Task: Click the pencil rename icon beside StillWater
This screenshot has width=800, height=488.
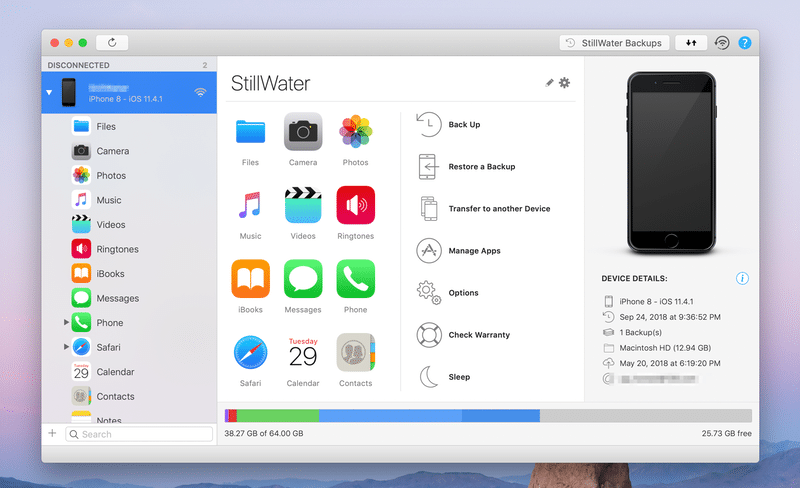Action: [549, 83]
